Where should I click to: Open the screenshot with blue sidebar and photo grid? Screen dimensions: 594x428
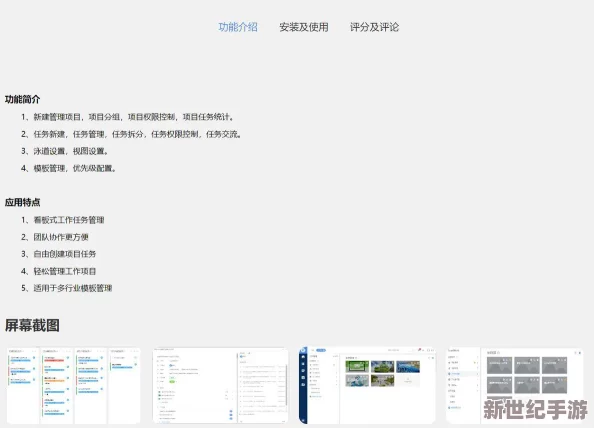point(367,385)
